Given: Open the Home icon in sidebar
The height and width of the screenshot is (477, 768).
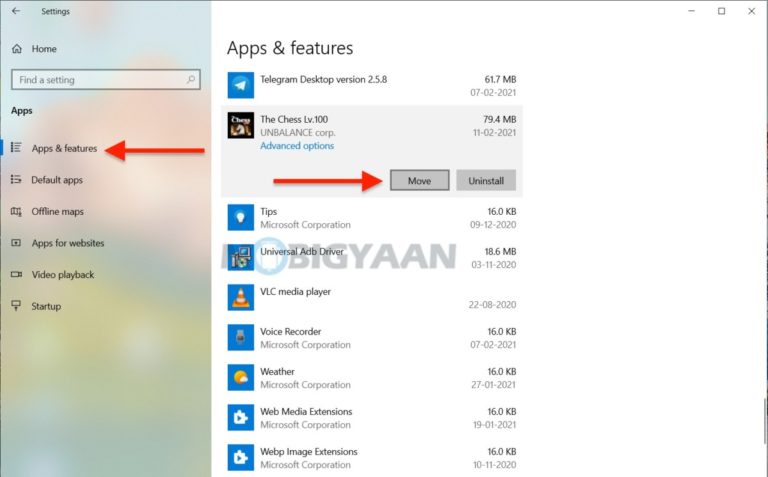Looking at the screenshot, I should 17,48.
